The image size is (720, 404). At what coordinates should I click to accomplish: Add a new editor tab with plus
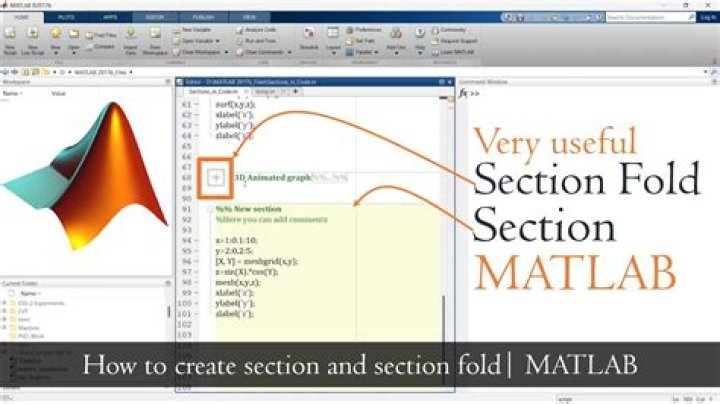point(295,92)
